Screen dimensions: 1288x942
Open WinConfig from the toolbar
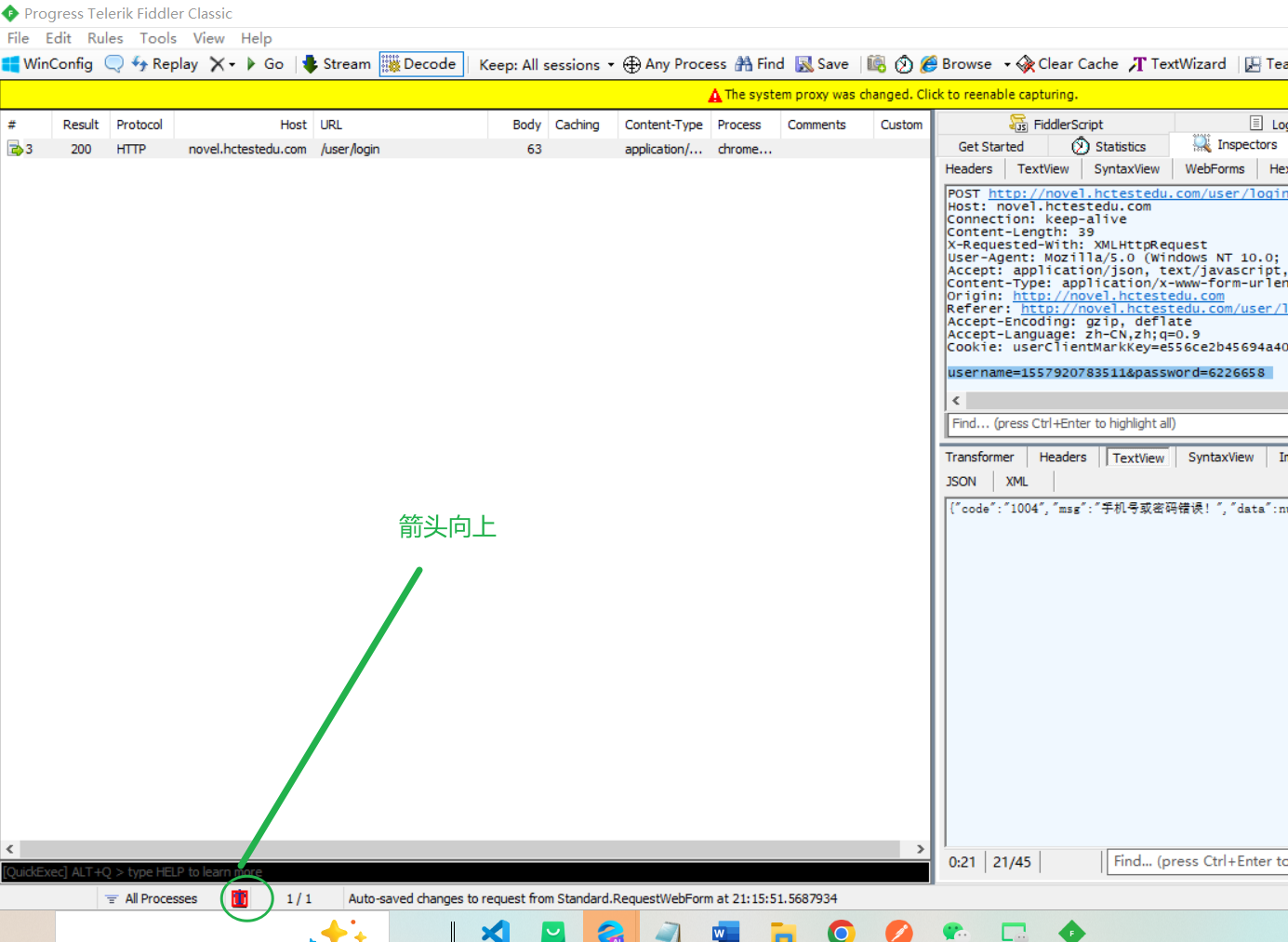[x=48, y=63]
